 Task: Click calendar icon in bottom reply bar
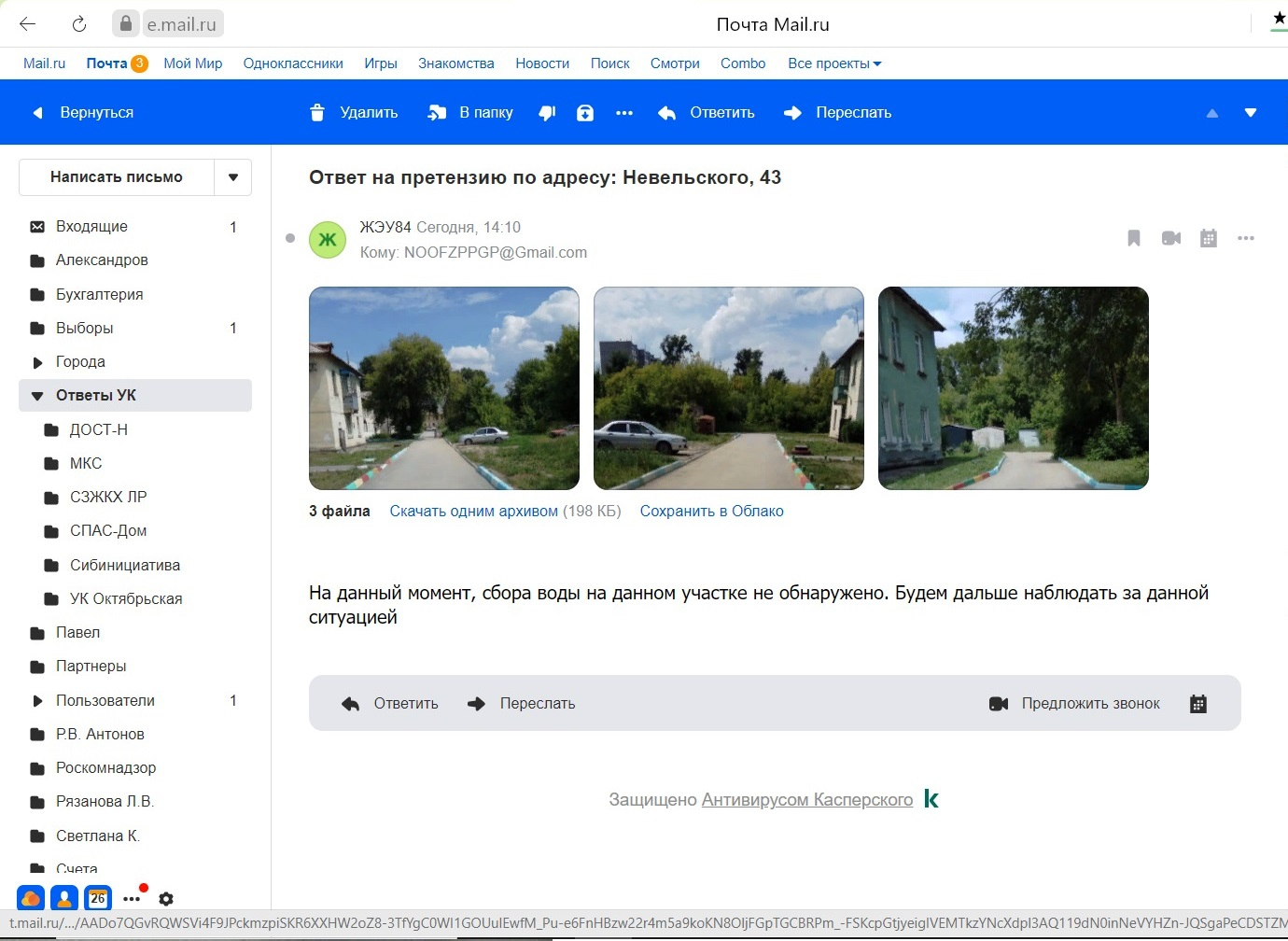pyautogui.click(x=1198, y=704)
